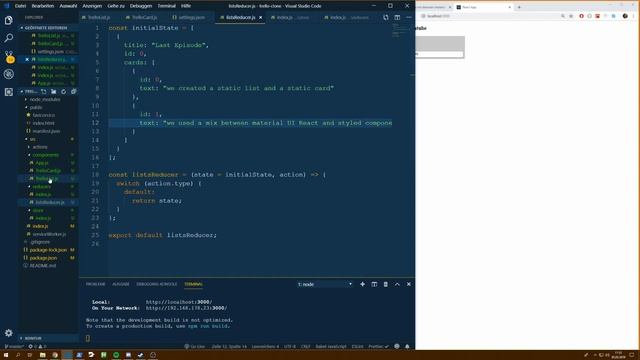Open the Datei menu
This screenshot has height=360, width=640.
tap(20, 6)
